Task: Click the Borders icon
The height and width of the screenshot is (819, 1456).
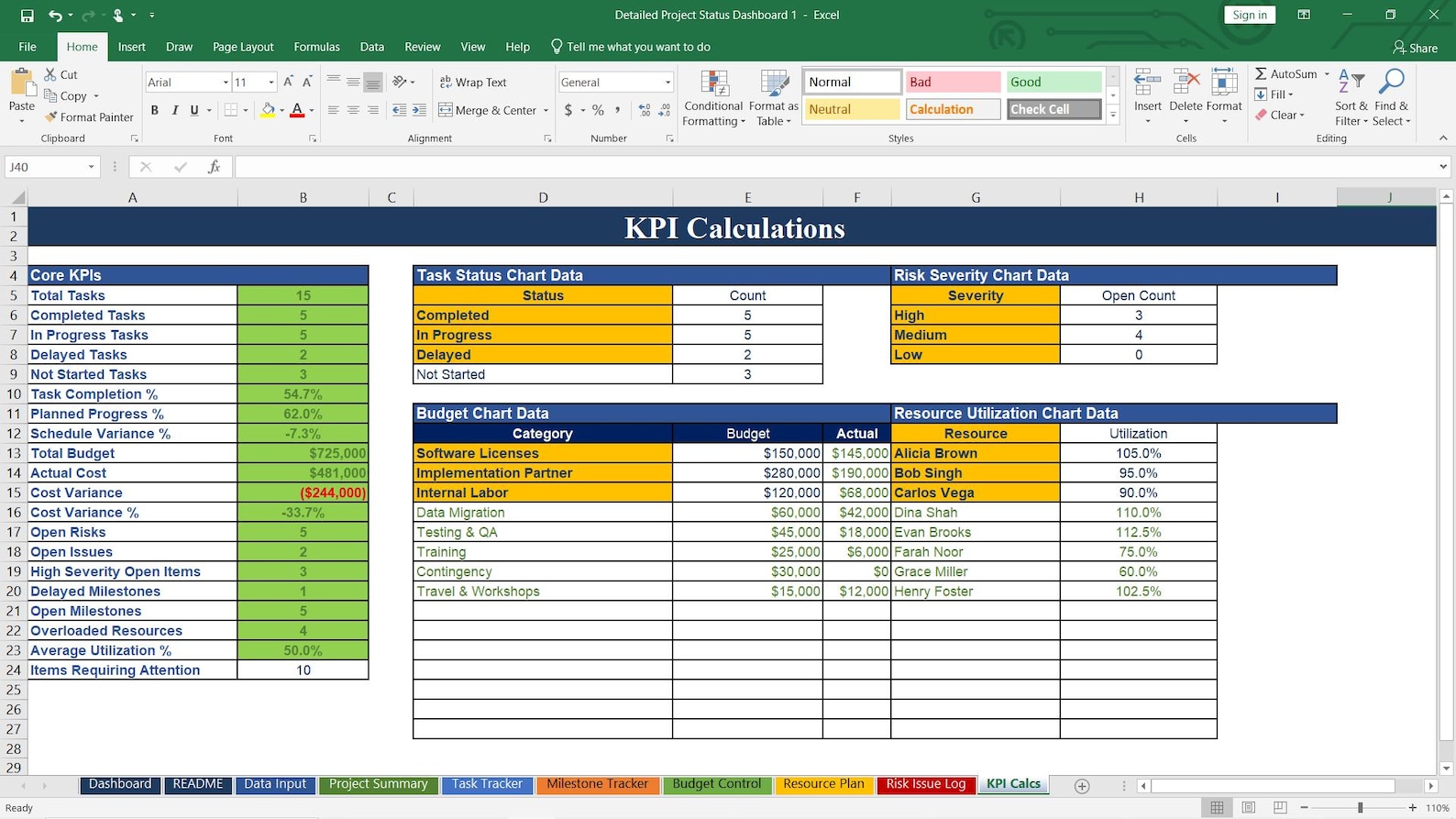Action: (231, 110)
